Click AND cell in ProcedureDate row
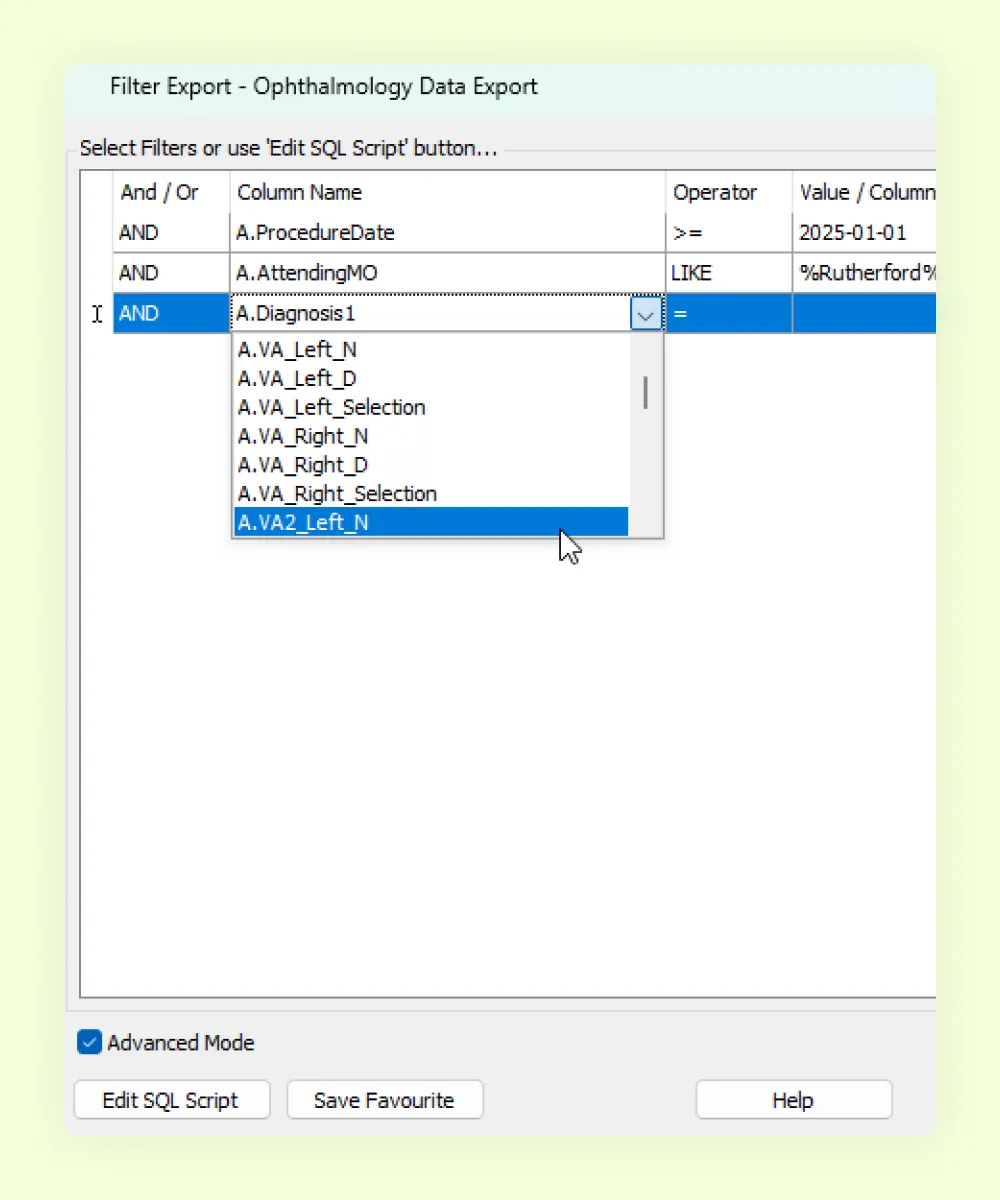The height and width of the screenshot is (1200, 1000). (171, 233)
